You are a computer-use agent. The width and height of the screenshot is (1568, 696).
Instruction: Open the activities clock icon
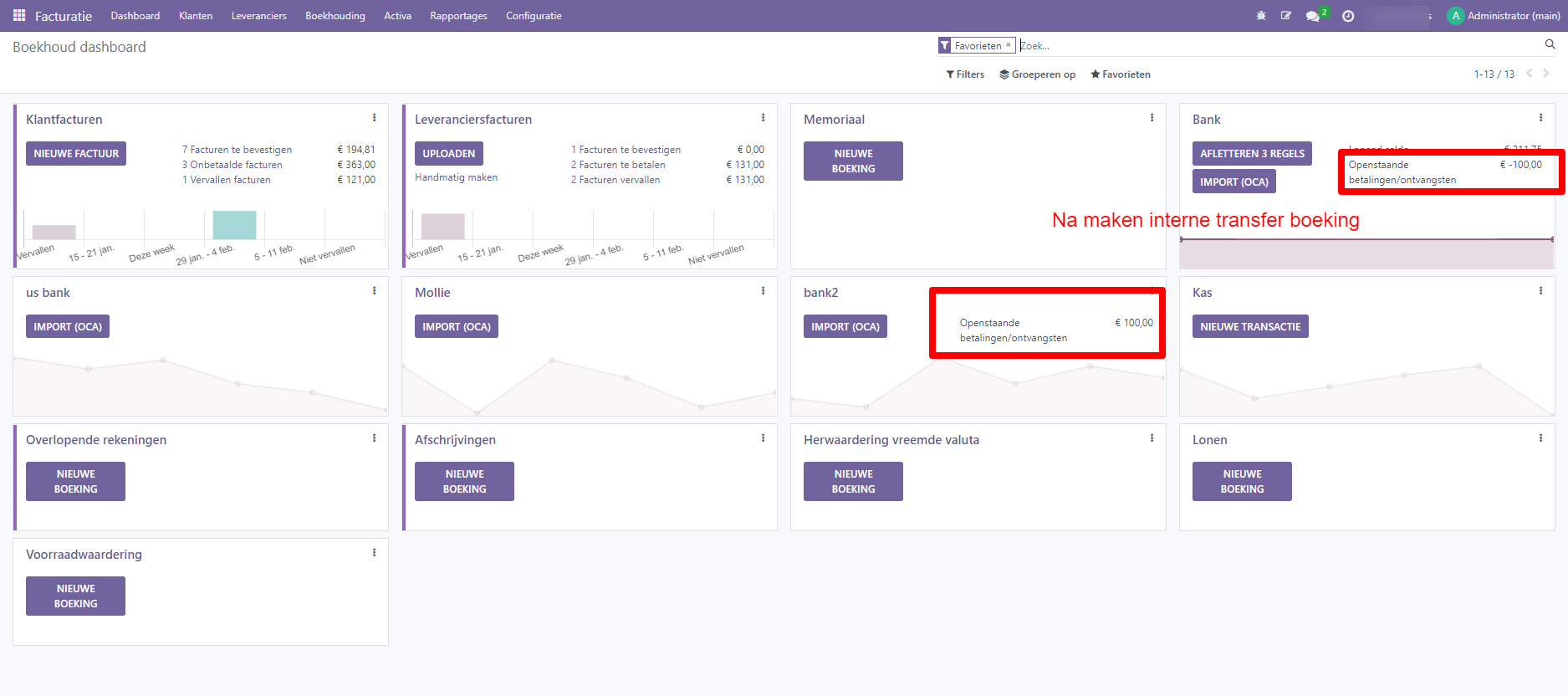pyautogui.click(x=1348, y=16)
